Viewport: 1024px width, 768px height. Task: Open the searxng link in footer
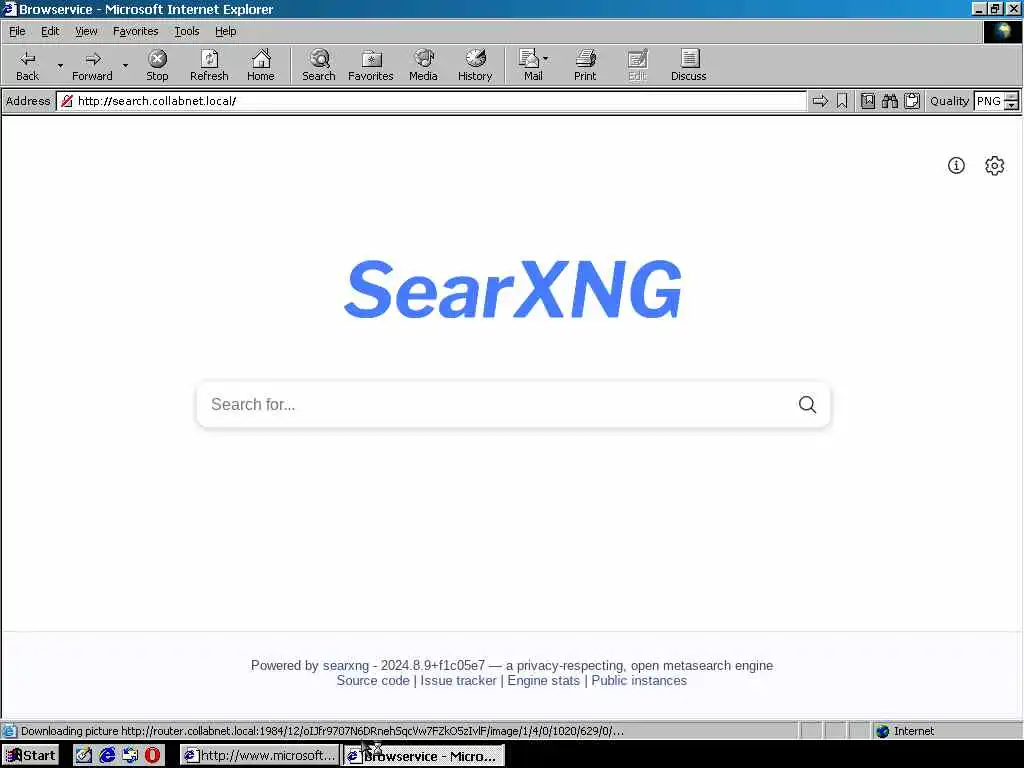(345, 665)
